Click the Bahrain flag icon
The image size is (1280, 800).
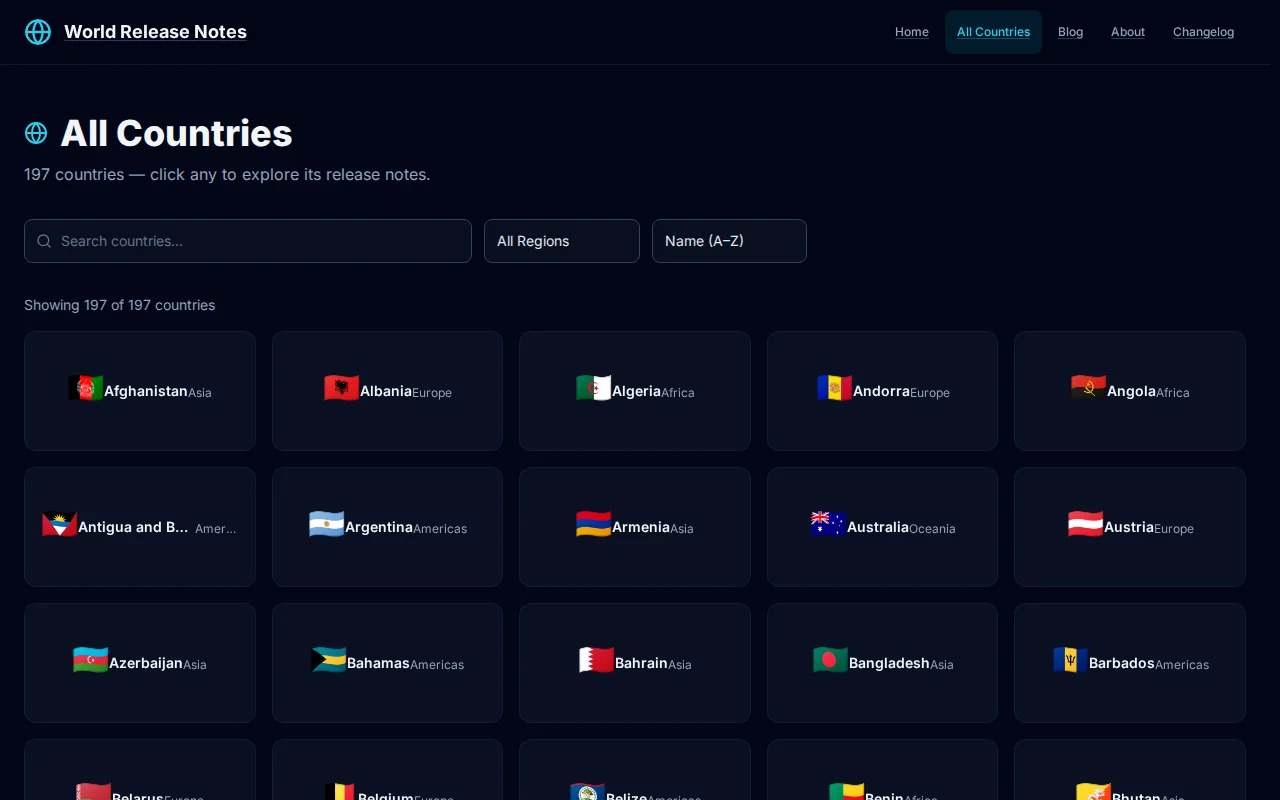click(597, 660)
